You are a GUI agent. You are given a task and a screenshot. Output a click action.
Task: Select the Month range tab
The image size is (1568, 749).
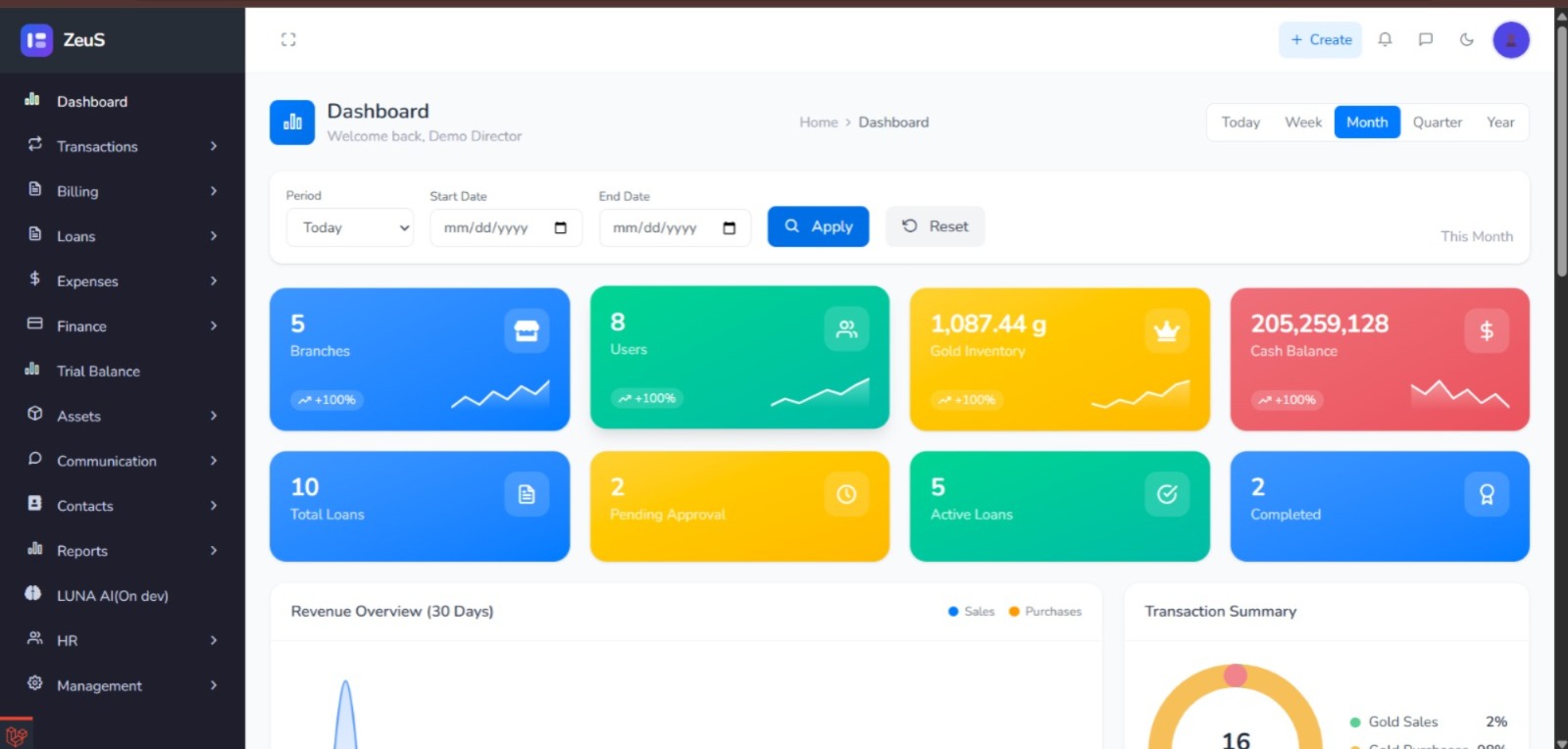tap(1367, 123)
